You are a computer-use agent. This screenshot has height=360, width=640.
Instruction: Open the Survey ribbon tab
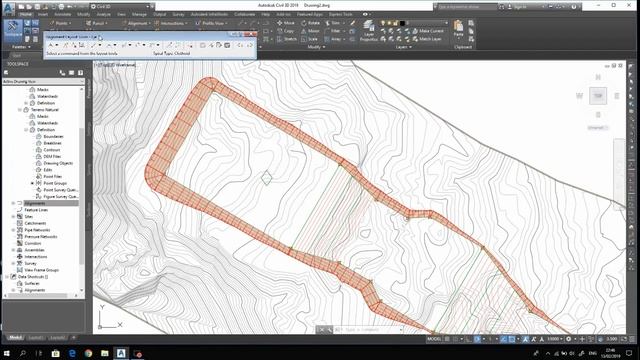(178, 14)
